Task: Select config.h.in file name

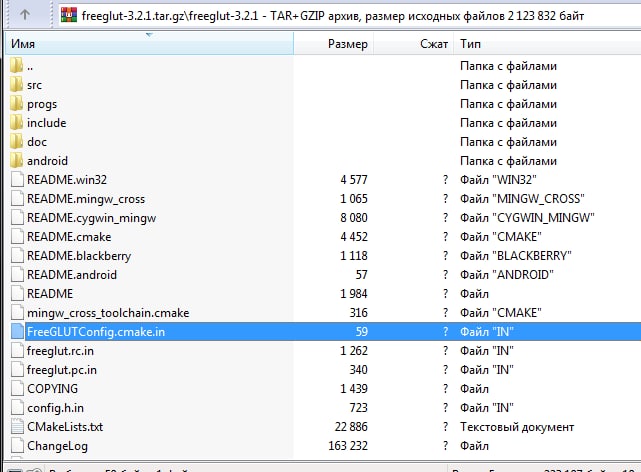Action: 55,408
